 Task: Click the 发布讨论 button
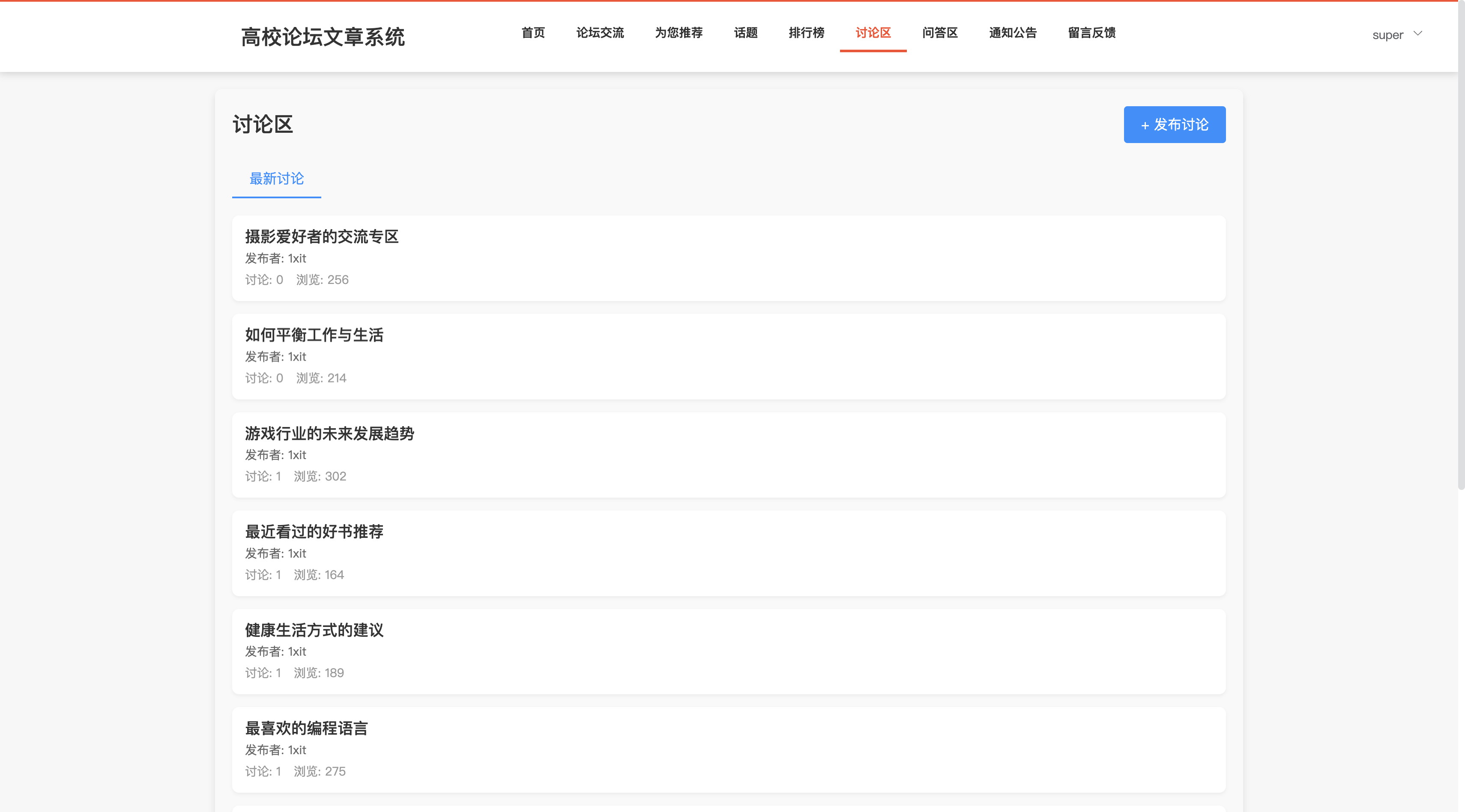pos(1174,125)
